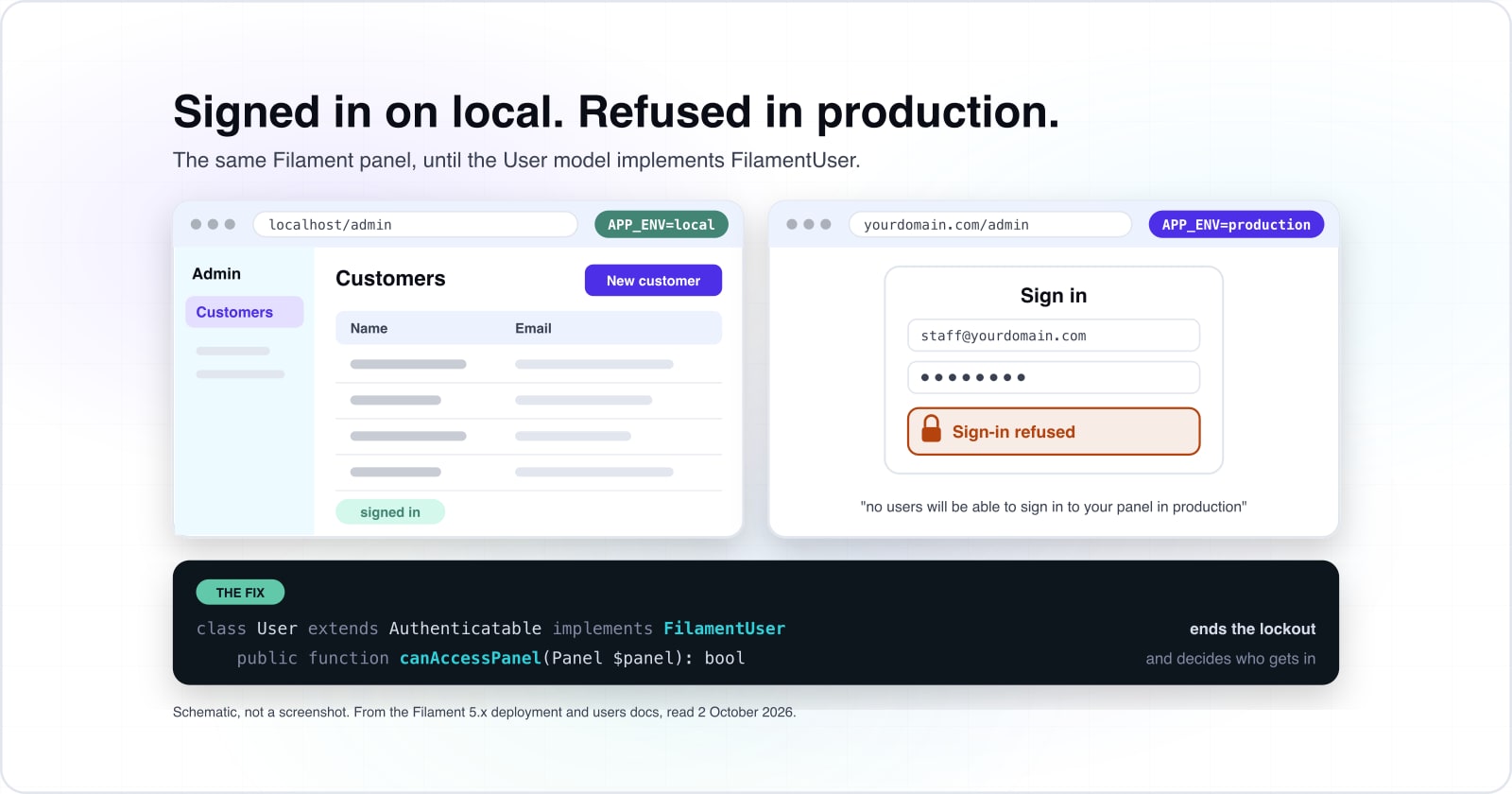
Task: Click the Sign in form heading
Action: [1054, 296]
